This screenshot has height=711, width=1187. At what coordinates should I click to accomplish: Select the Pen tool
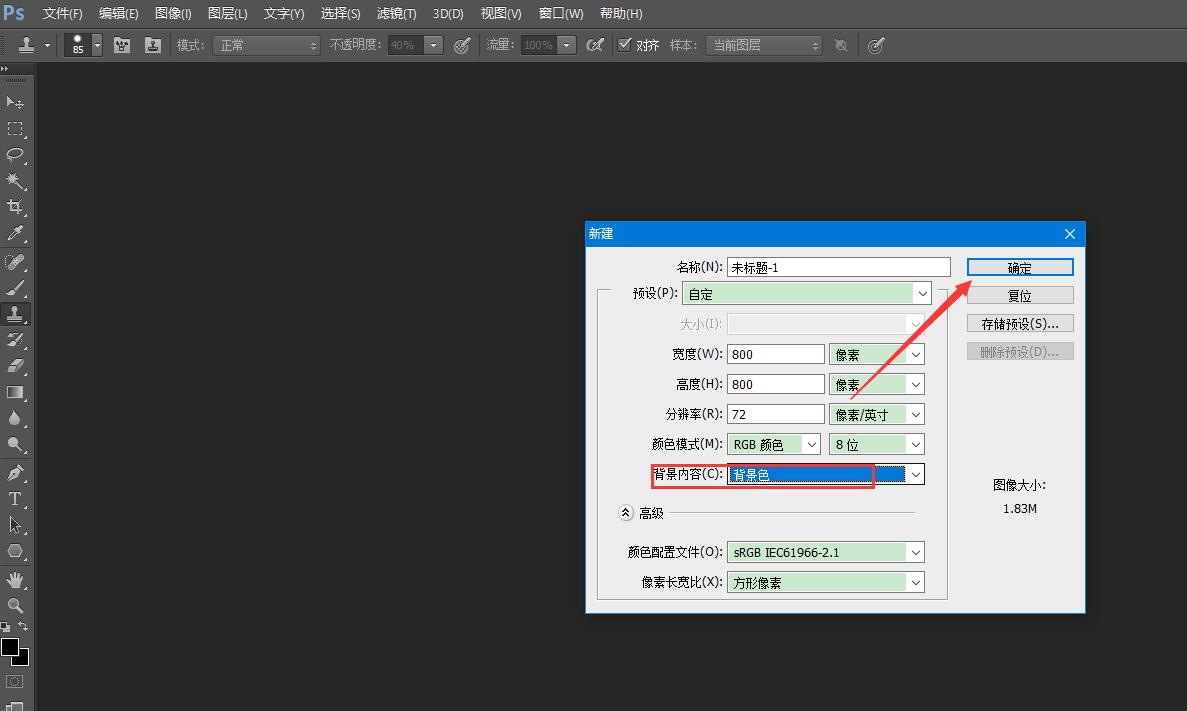coord(14,473)
